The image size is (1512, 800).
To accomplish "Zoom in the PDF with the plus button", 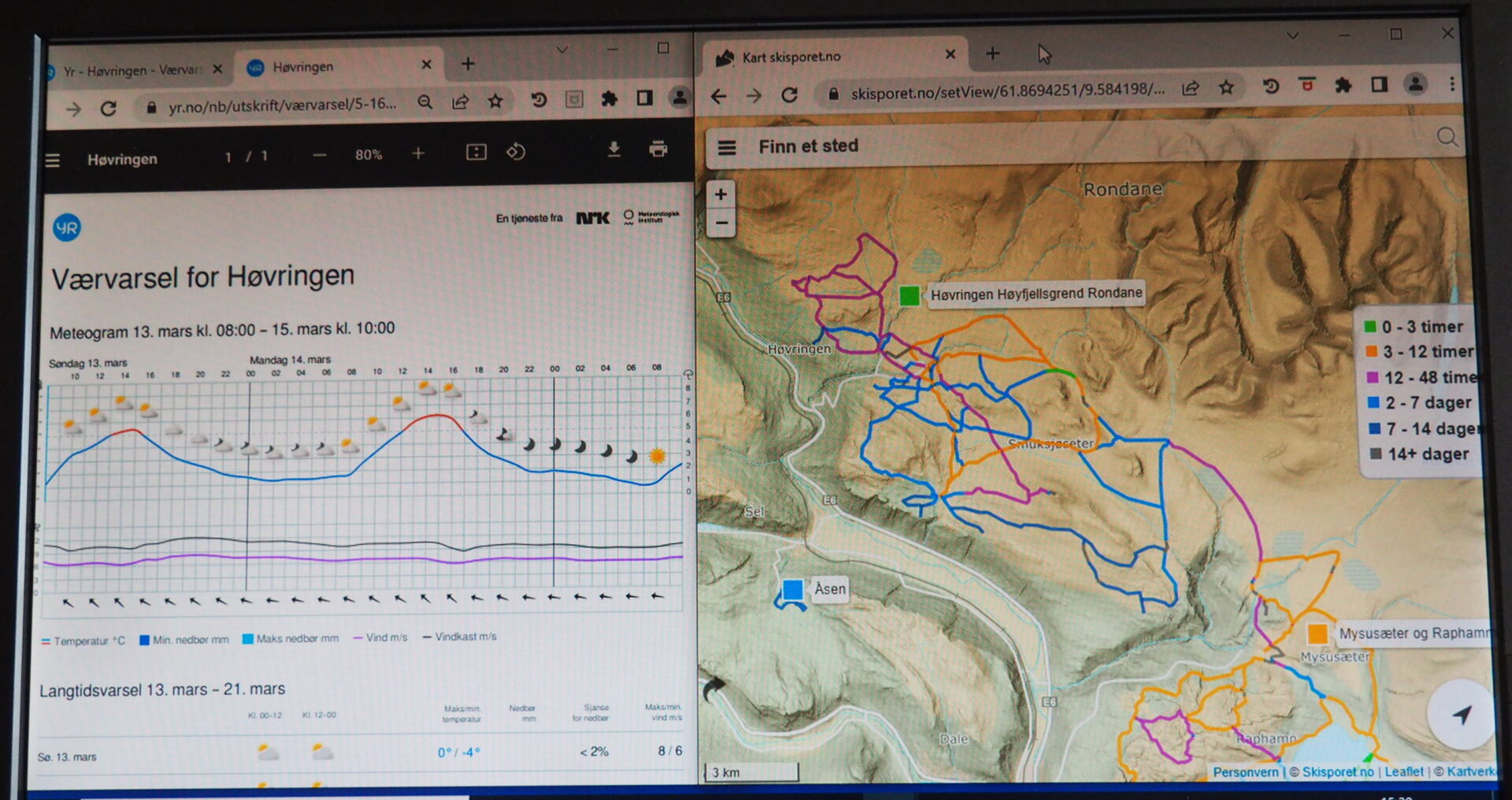I will (418, 154).
